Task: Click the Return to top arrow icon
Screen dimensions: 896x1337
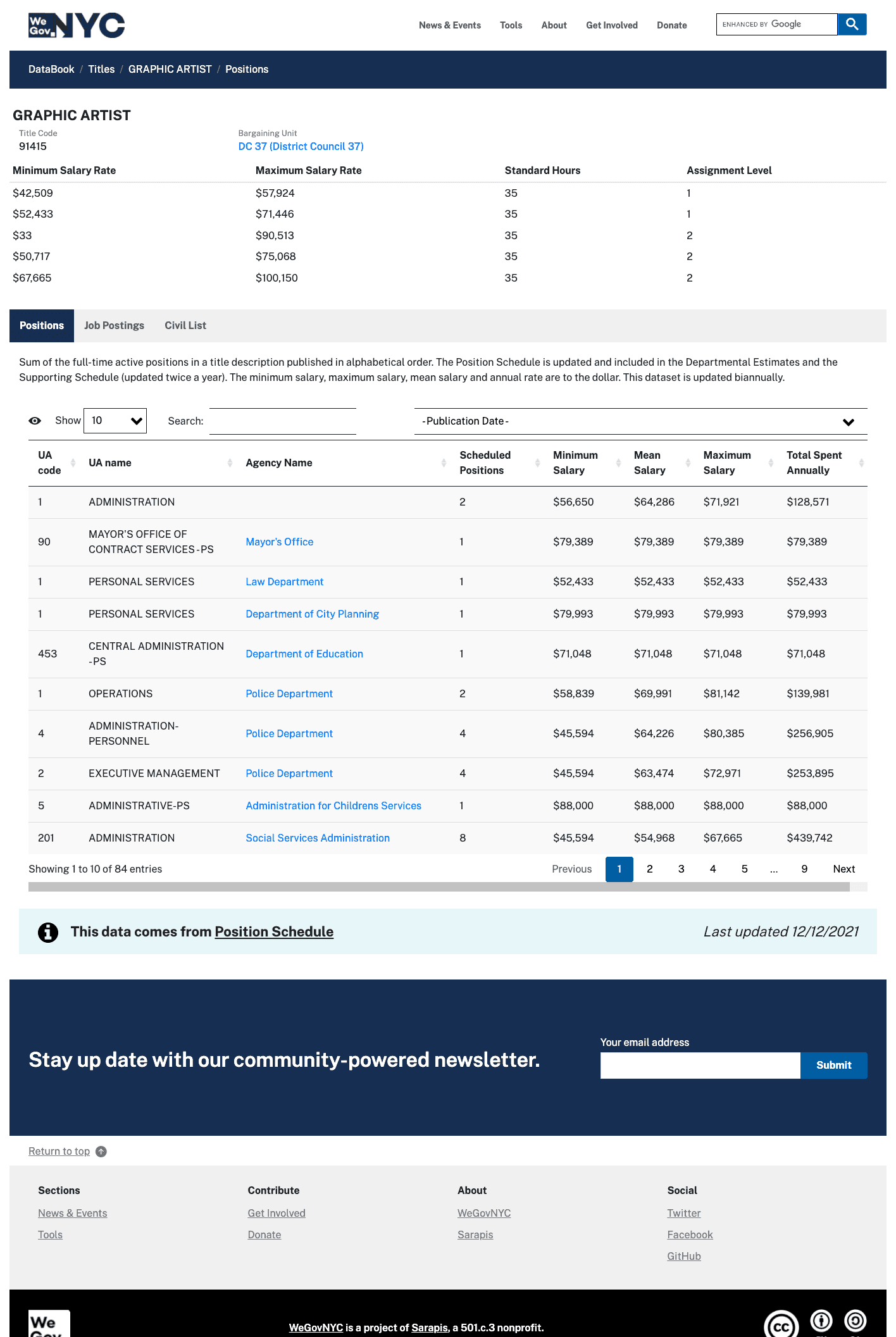Action: [x=101, y=1152]
